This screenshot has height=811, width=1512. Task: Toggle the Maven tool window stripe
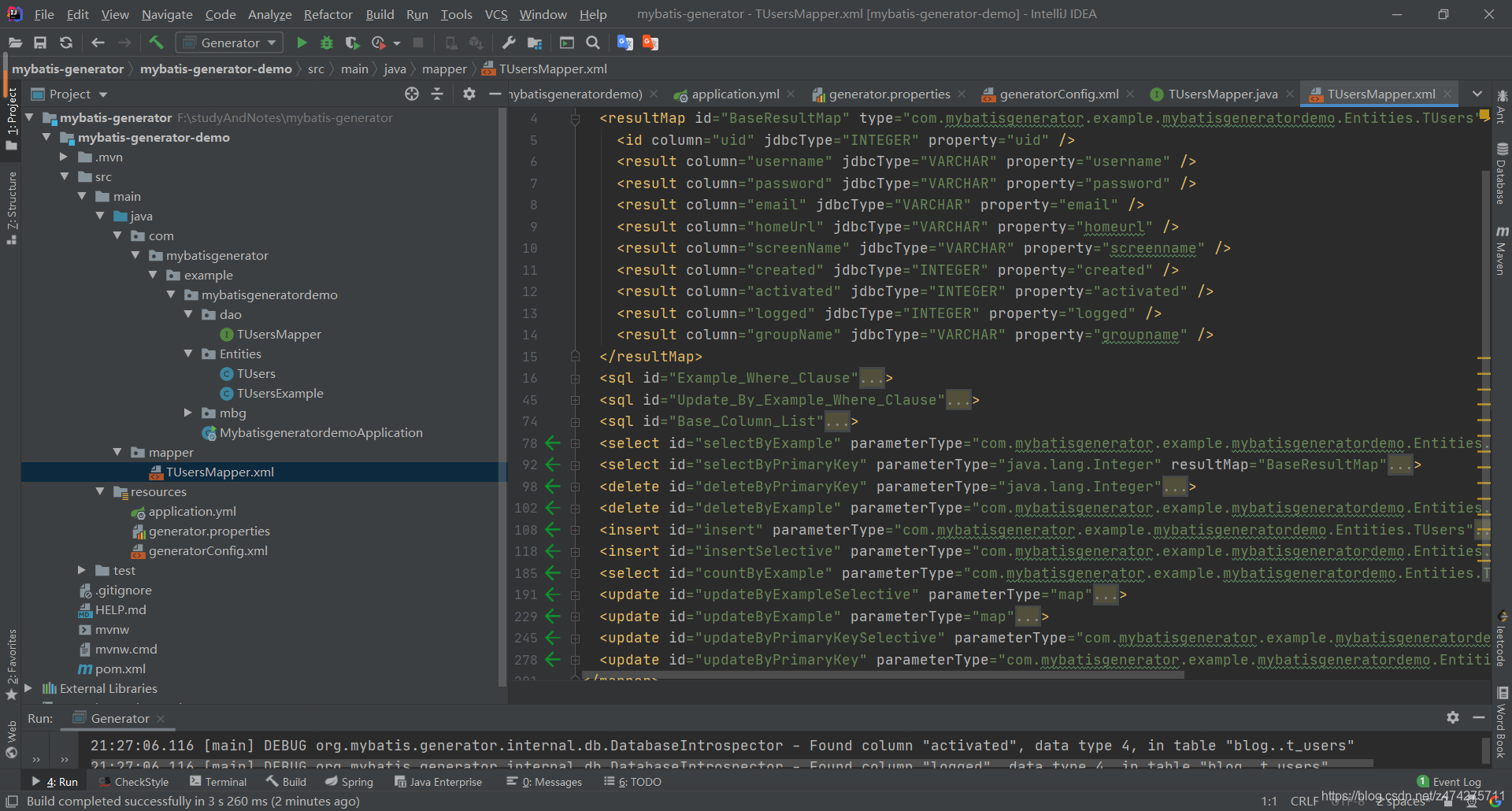click(x=1502, y=250)
